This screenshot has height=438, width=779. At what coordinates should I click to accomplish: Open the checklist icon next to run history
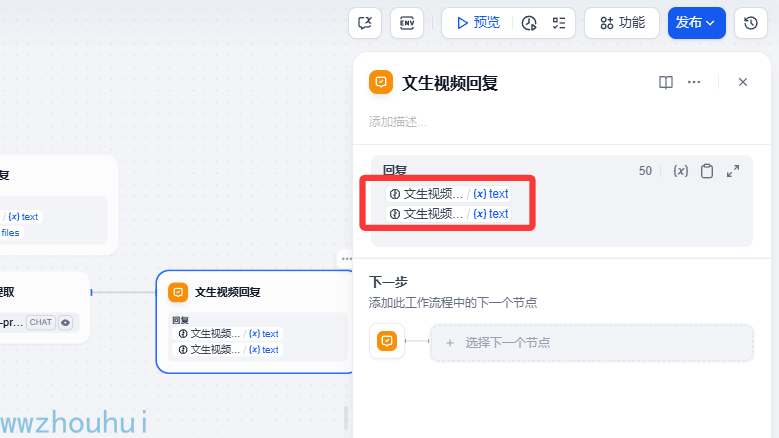(559, 23)
